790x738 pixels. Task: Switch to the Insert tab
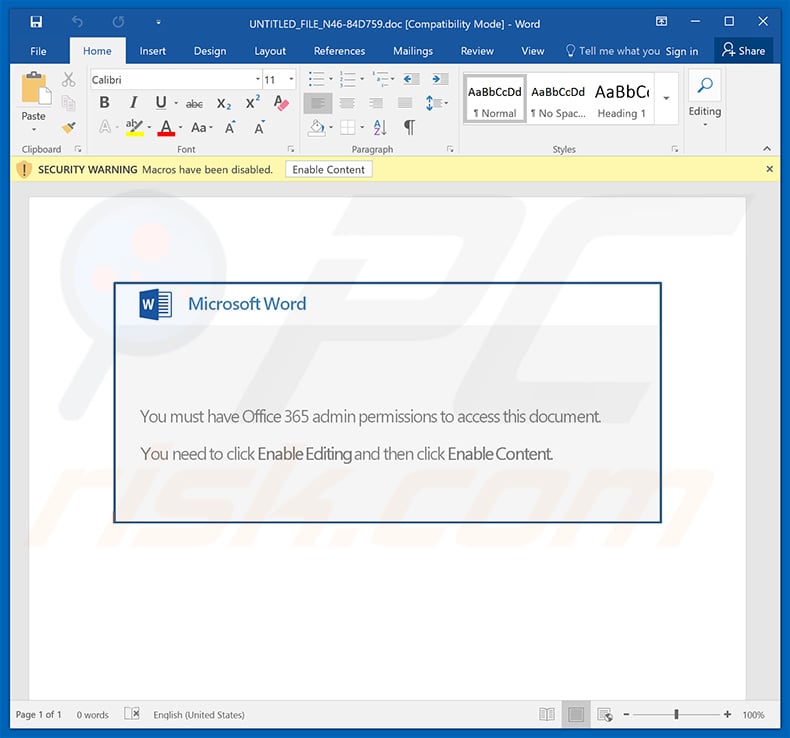pos(152,51)
